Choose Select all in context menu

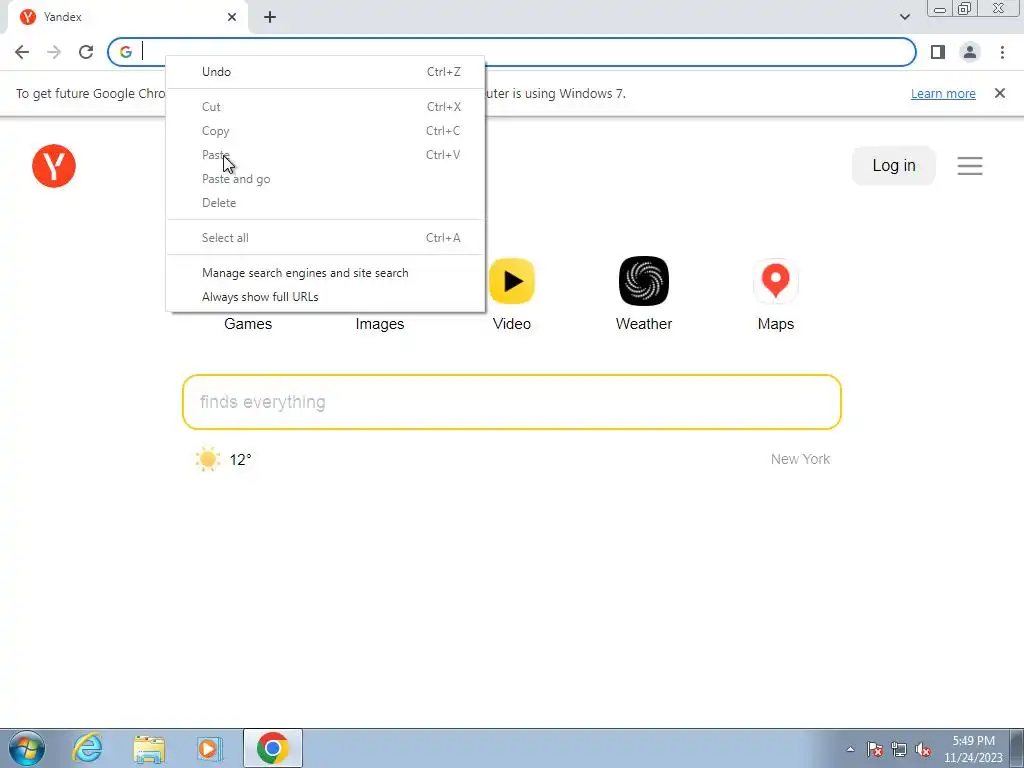tap(326, 238)
